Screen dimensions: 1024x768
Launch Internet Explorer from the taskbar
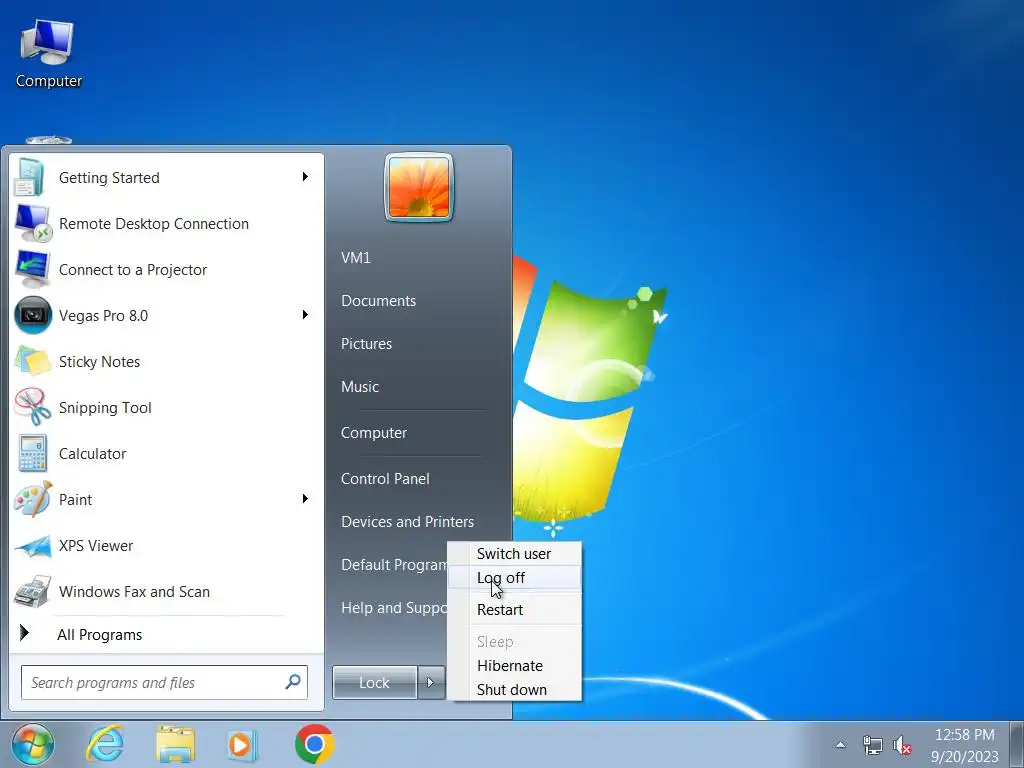(x=105, y=744)
